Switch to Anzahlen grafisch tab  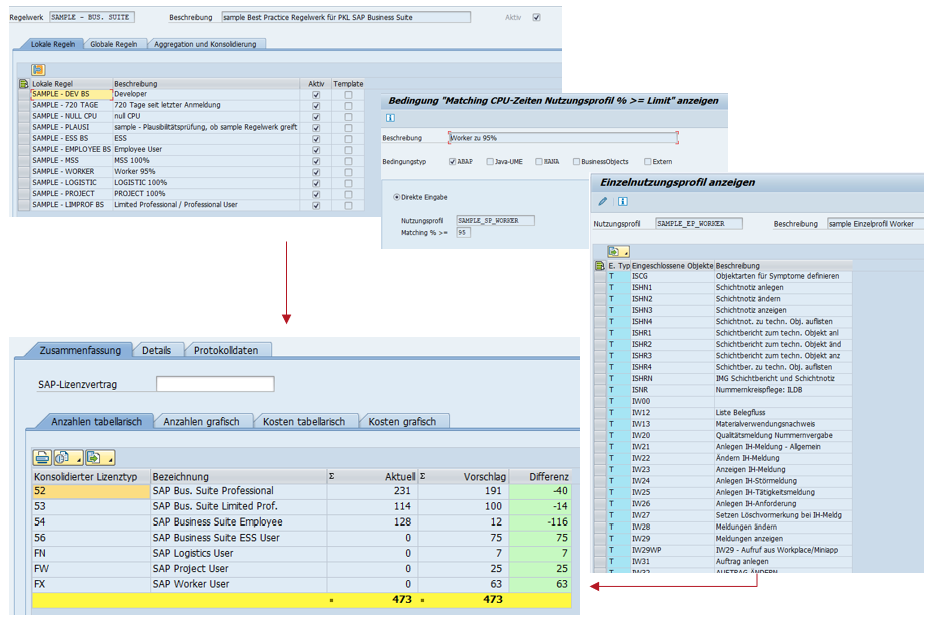pos(201,422)
